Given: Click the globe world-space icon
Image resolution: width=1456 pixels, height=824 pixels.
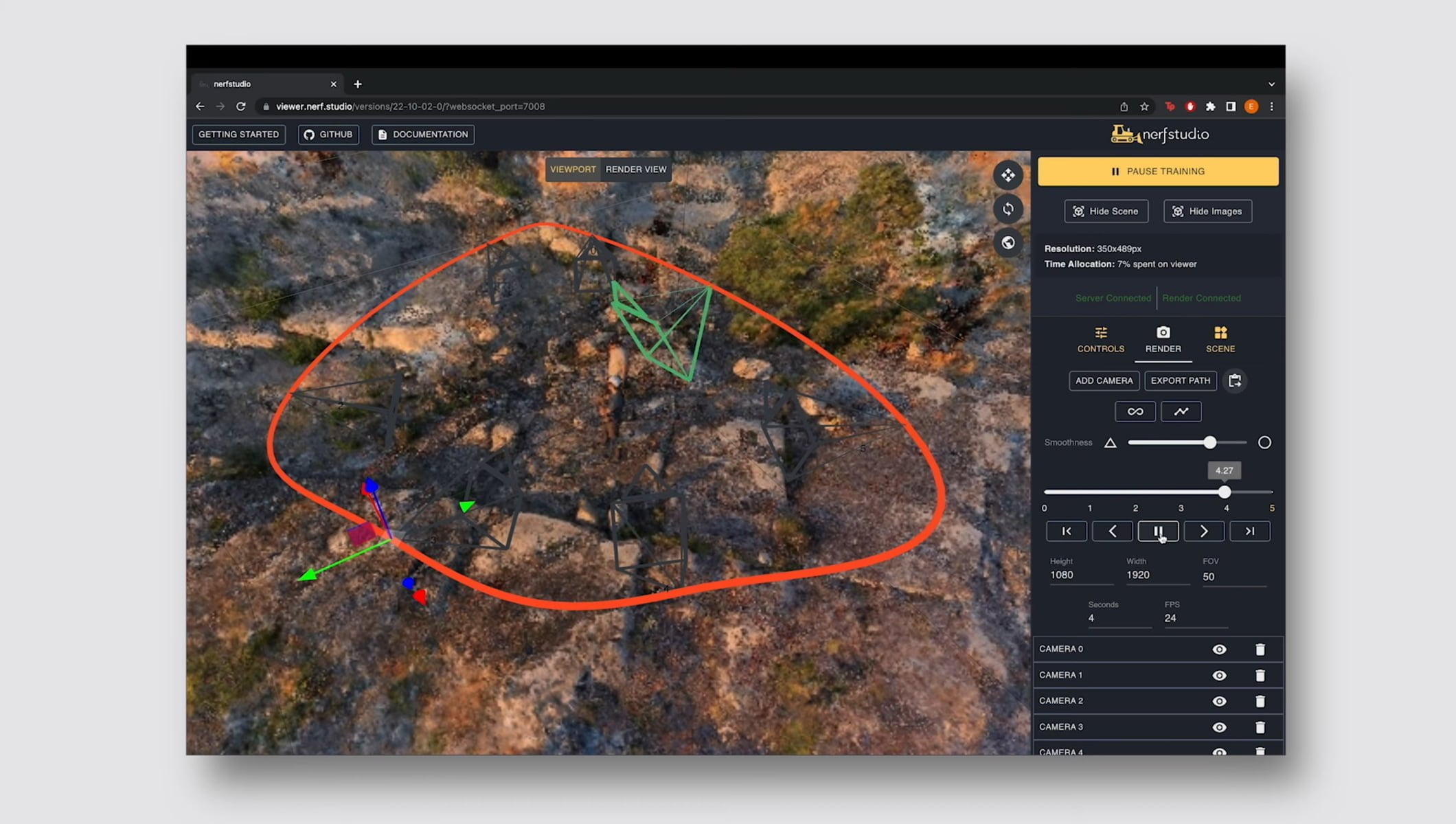Looking at the screenshot, I should (x=1008, y=242).
